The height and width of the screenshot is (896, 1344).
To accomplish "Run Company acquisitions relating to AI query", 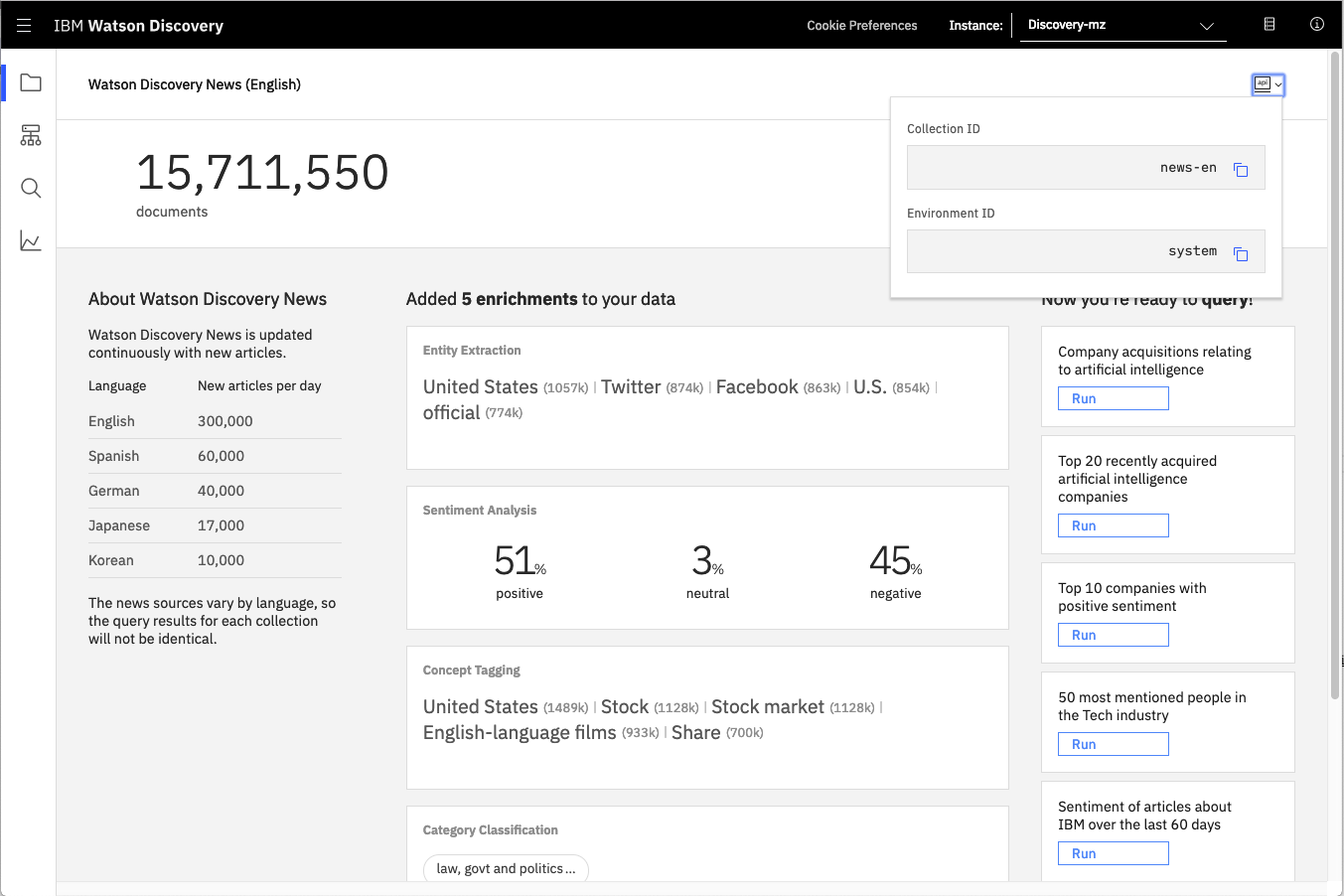I will tap(1113, 398).
